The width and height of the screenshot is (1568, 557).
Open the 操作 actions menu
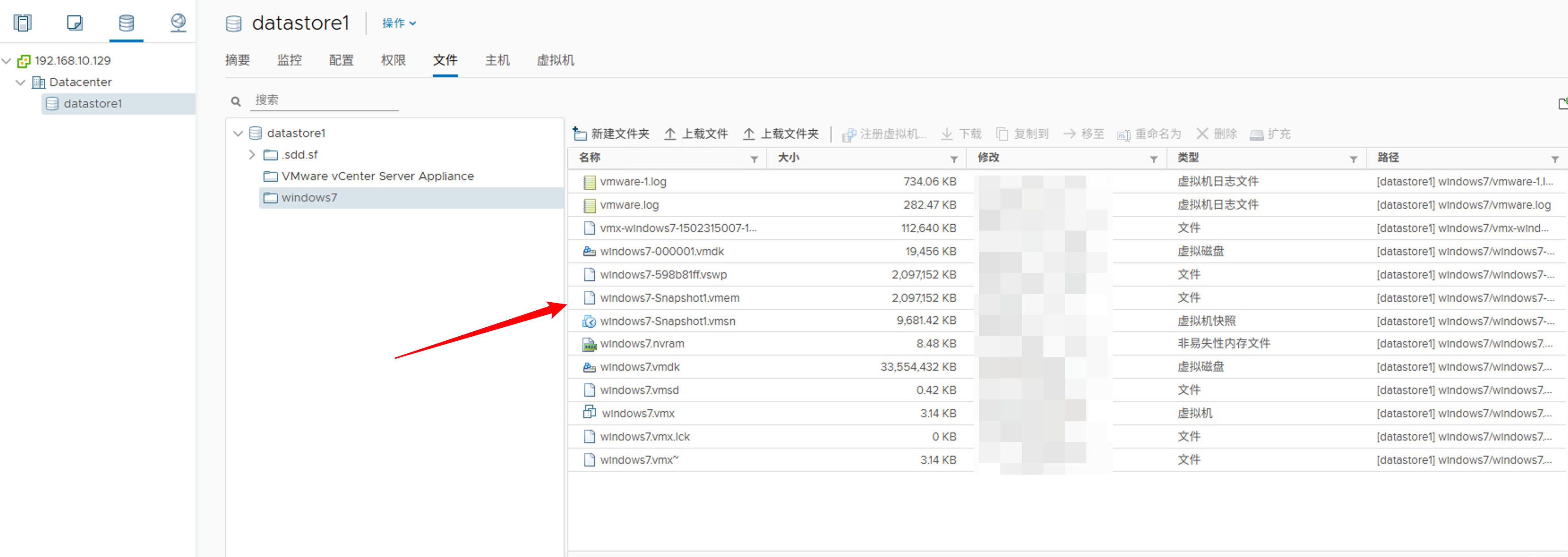coord(399,23)
